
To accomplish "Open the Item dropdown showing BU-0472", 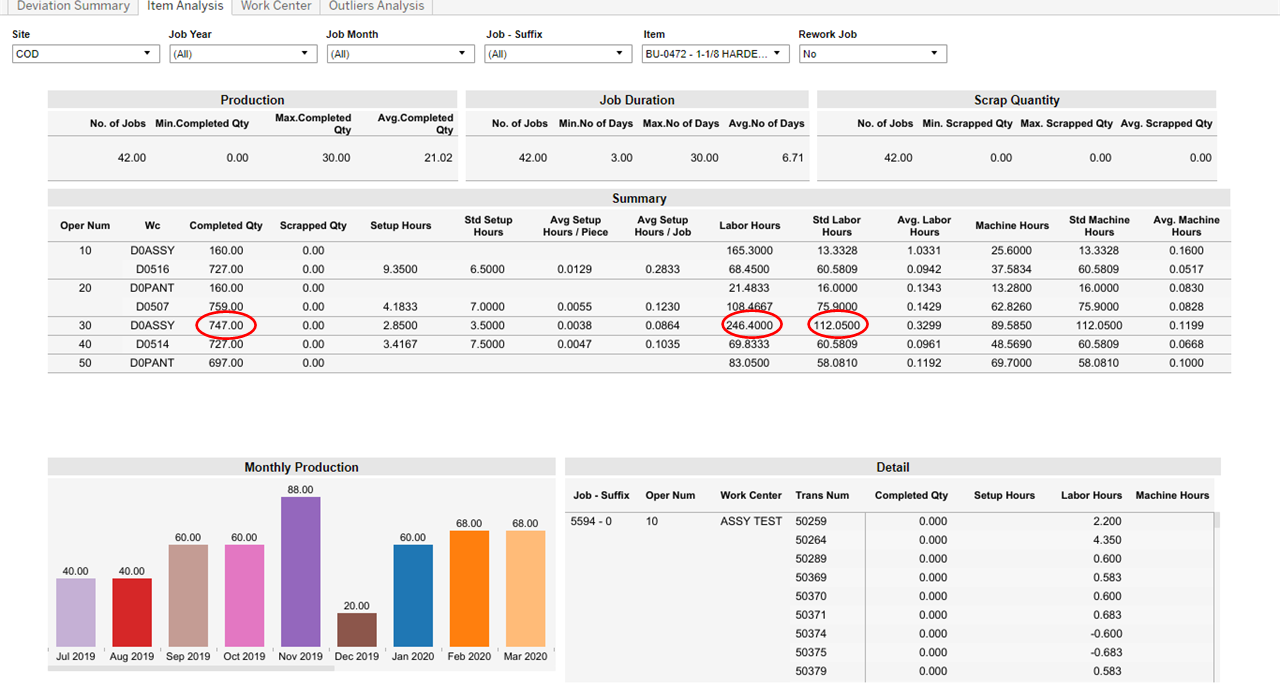I will 715,54.
